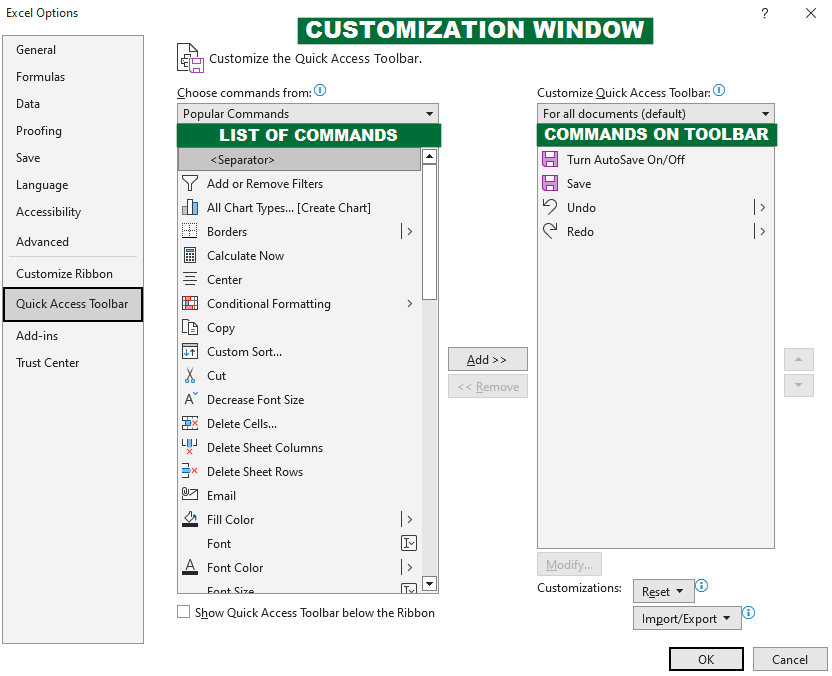832x676 pixels.
Task: Click the Save floppy disk icon
Action: [550, 184]
